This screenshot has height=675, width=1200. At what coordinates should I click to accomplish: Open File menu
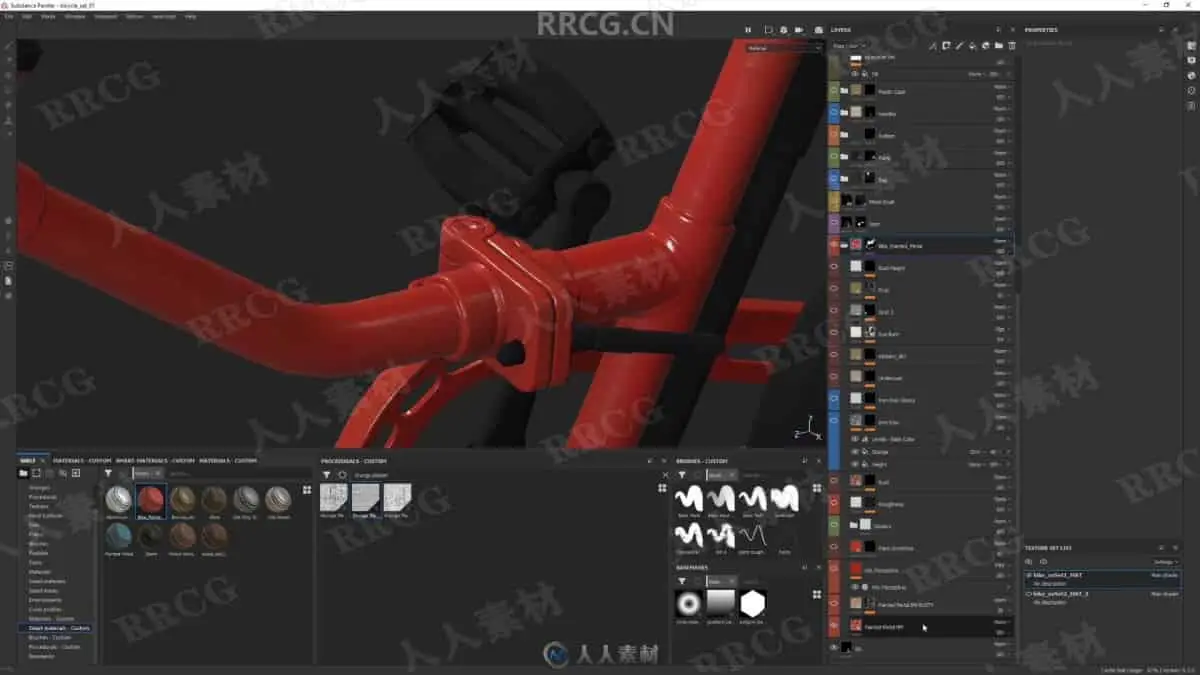(9, 17)
